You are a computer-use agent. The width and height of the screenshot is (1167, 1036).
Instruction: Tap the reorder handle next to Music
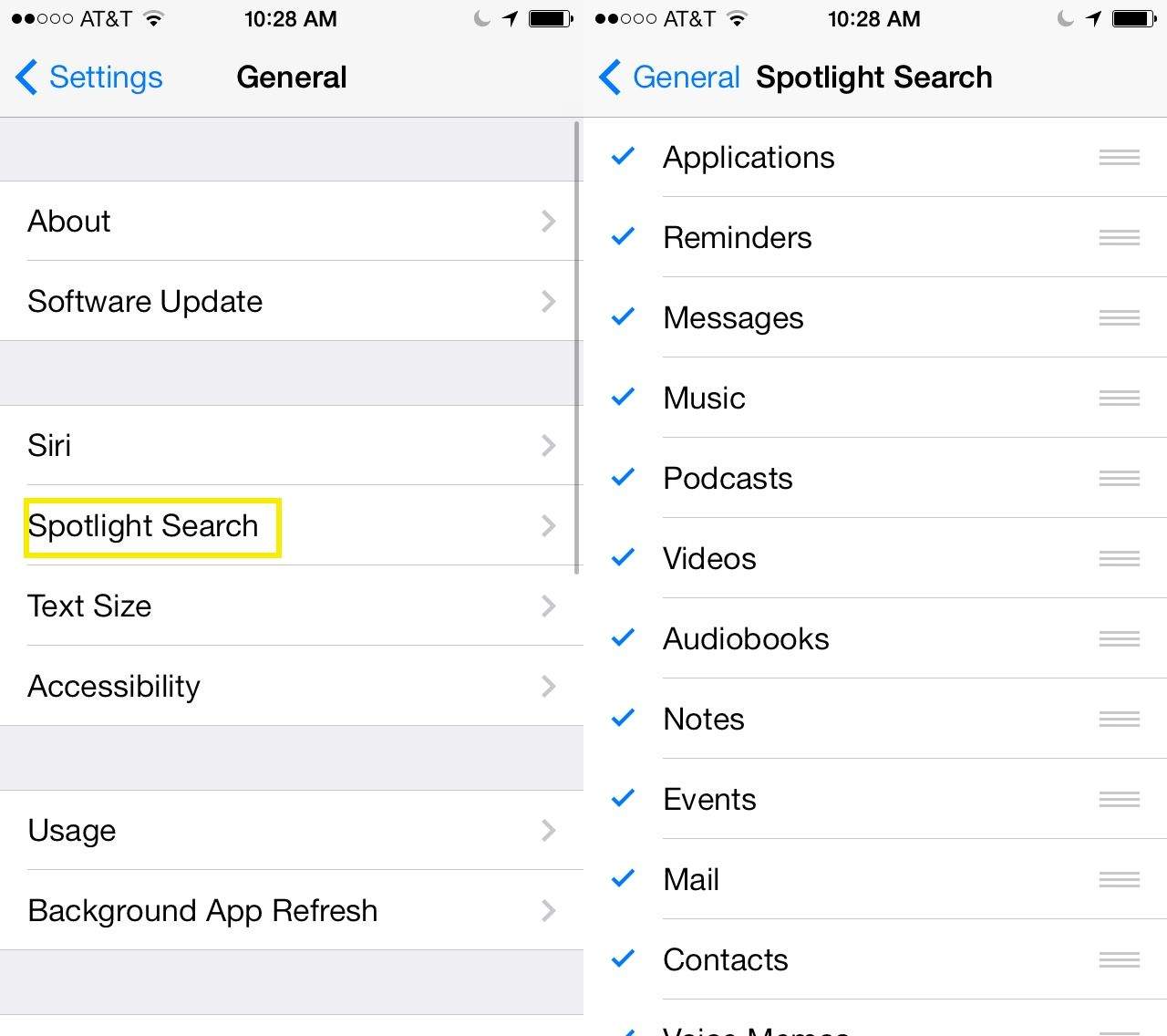point(1119,399)
